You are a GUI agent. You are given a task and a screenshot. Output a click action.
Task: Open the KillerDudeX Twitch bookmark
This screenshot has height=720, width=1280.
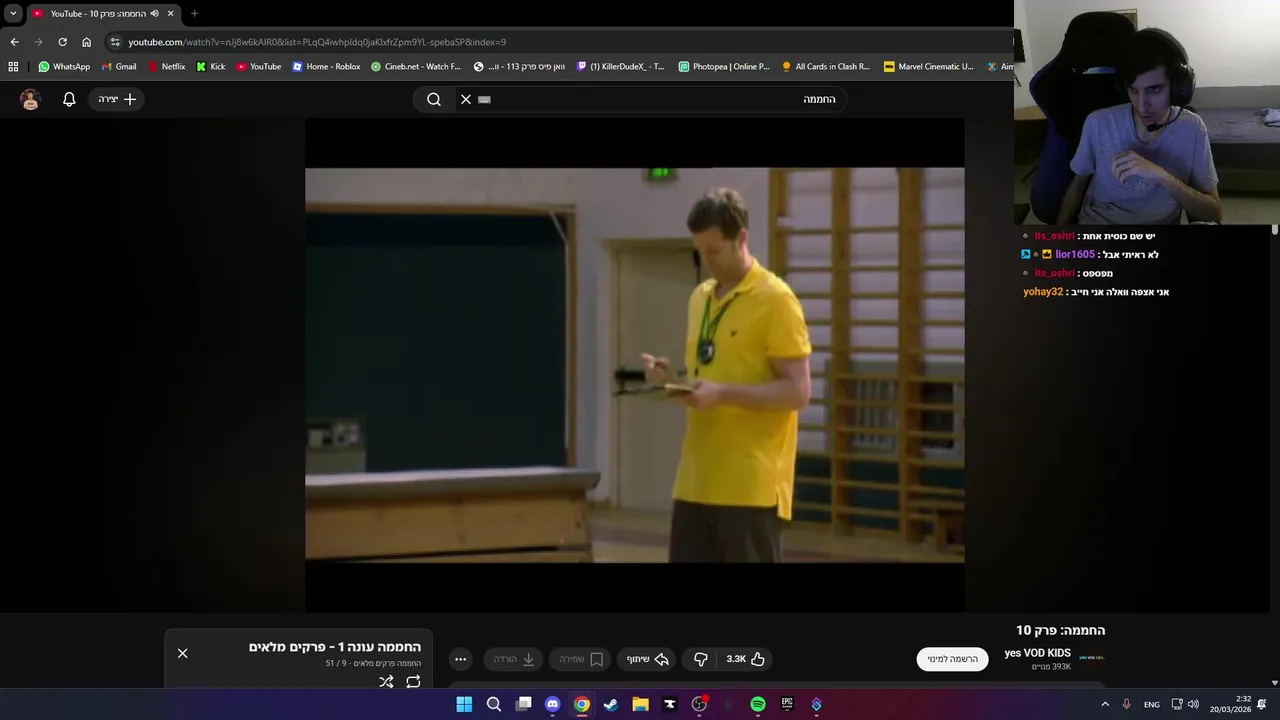[620, 67]
